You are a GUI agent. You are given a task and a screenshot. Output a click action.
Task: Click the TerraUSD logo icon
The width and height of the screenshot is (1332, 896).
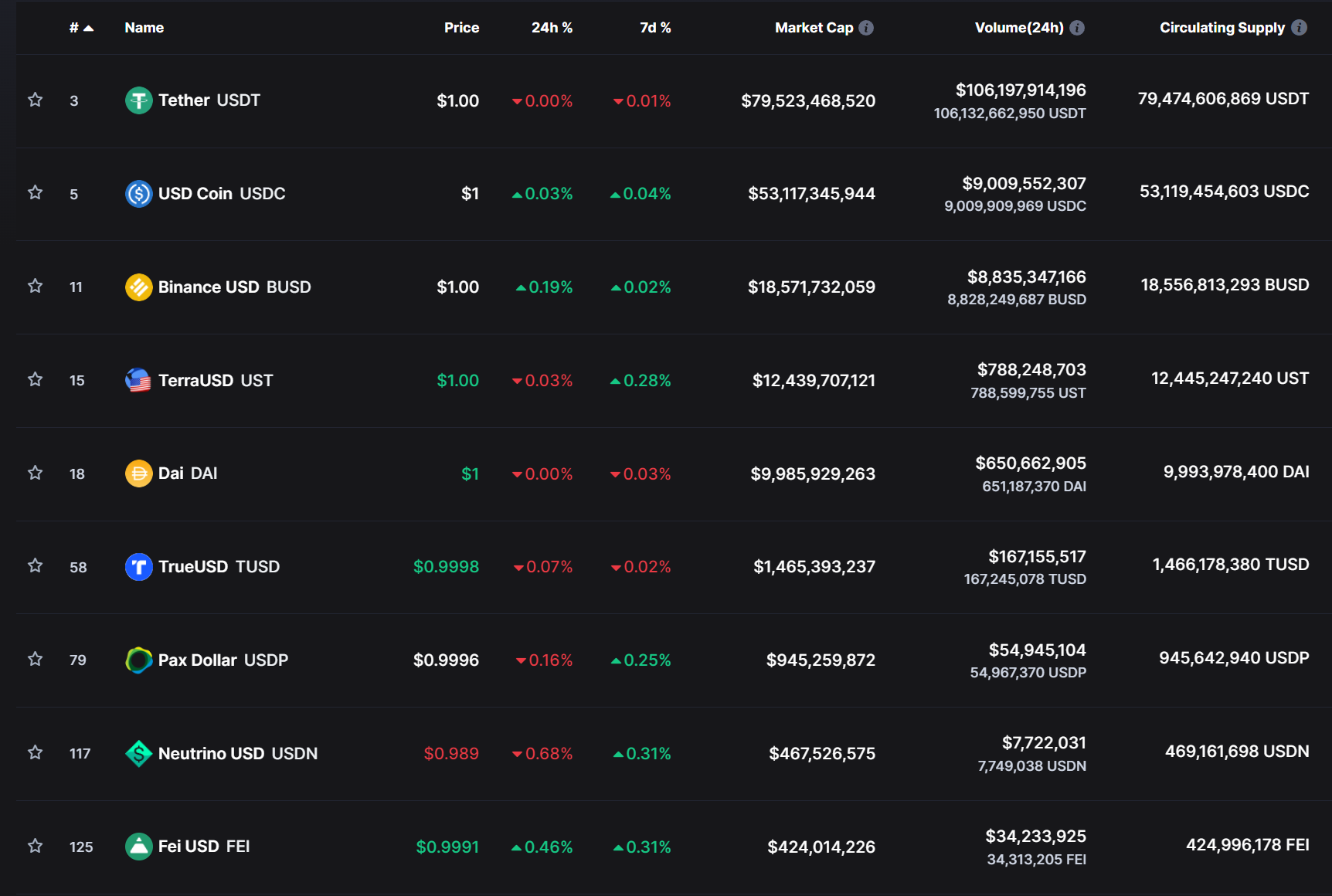point(138,380)
